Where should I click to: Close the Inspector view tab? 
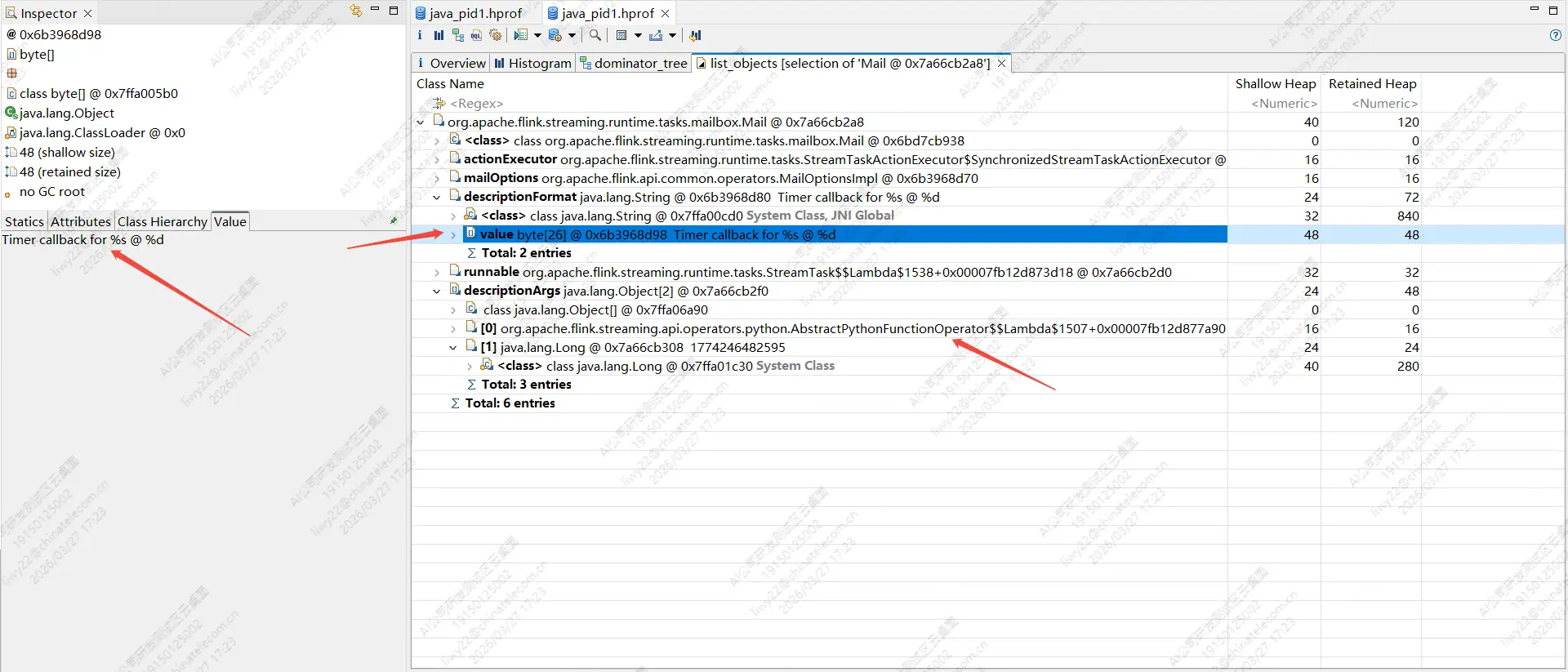point(87,13)
